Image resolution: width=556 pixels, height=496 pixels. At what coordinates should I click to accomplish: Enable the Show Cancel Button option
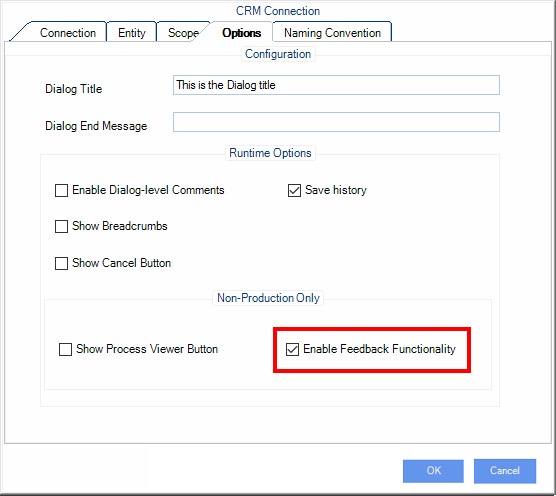[61, 263]
